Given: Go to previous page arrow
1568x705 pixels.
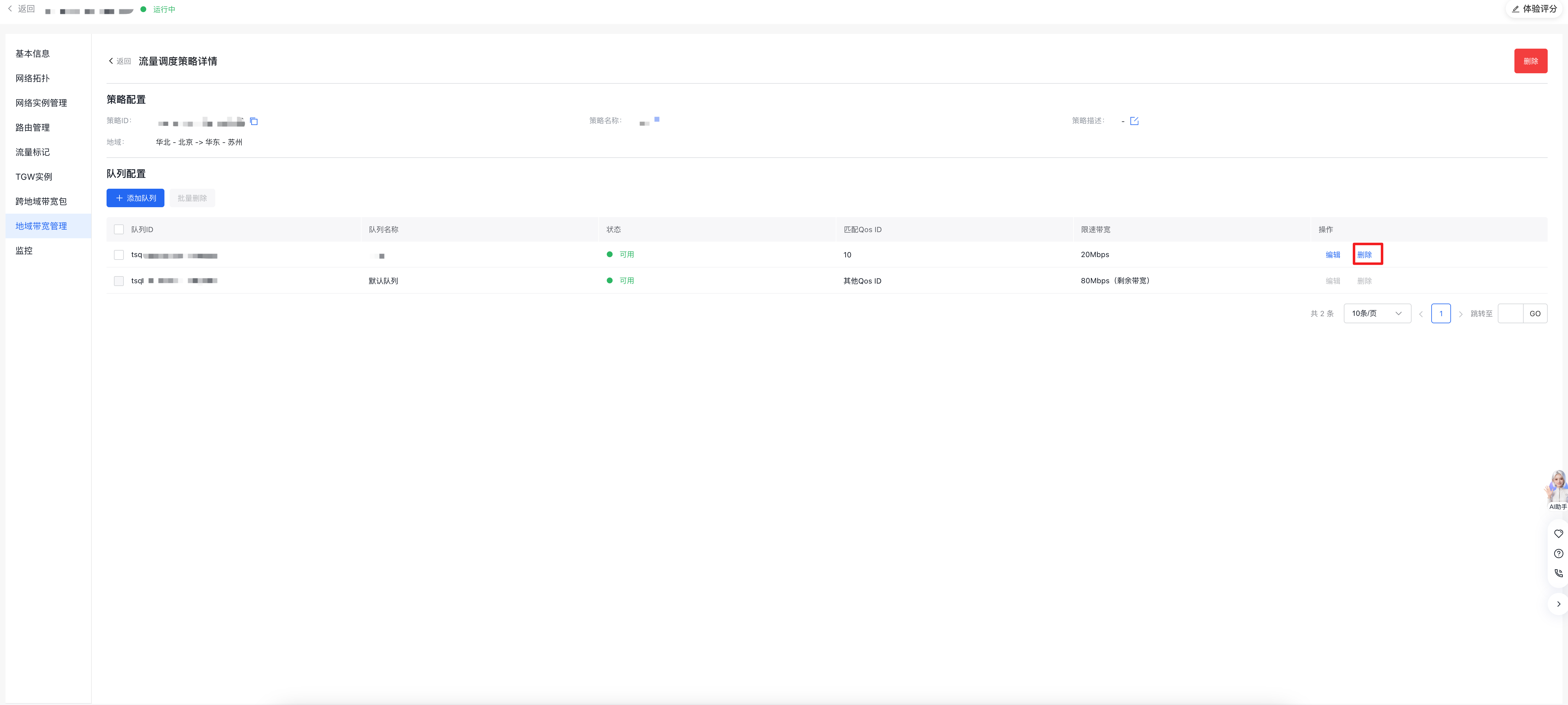Looking at the screenshot, I should pos(1421,314).
